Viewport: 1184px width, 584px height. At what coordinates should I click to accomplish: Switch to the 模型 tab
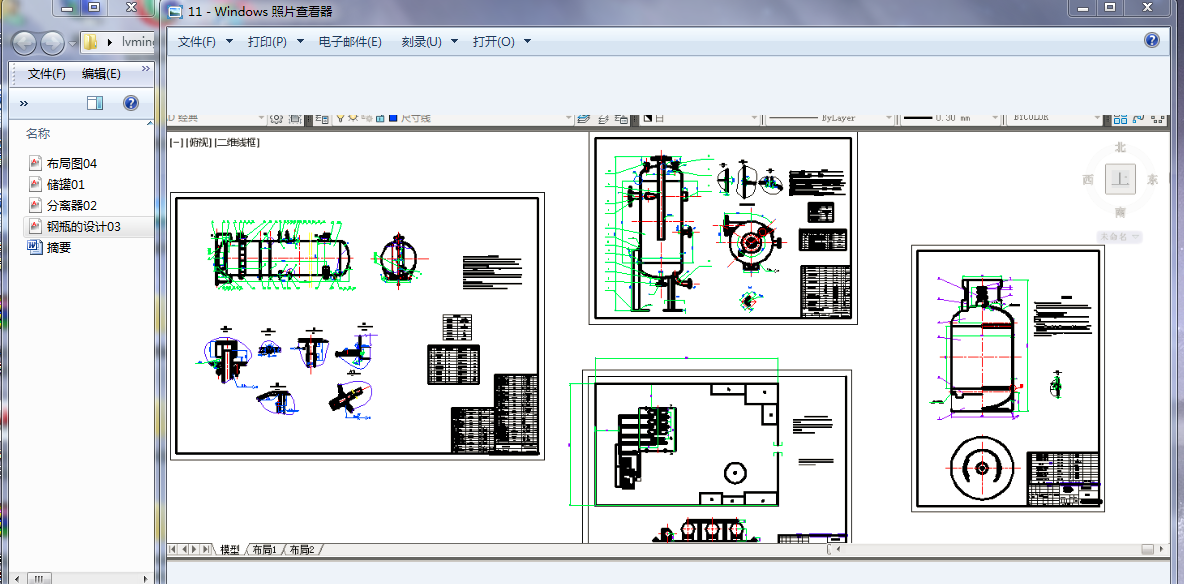point(230,549)
